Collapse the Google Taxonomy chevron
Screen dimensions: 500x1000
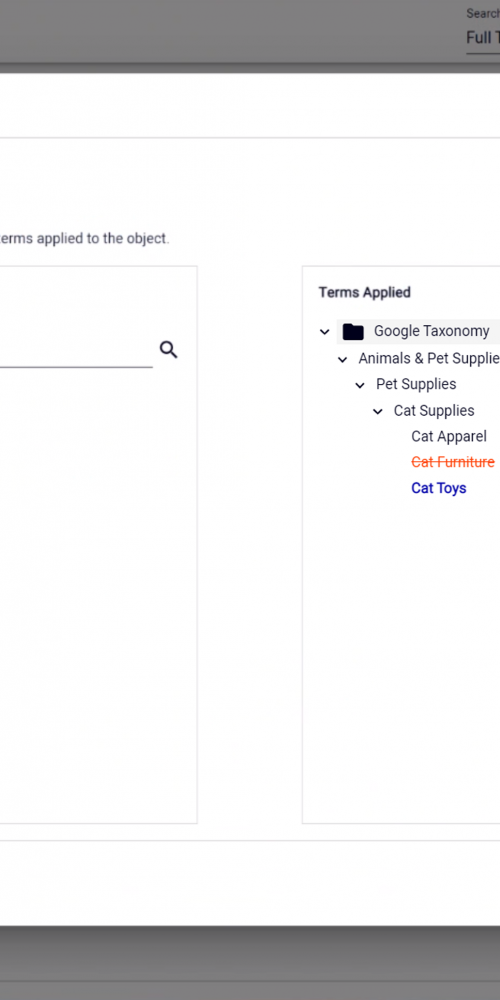[325, 332]
